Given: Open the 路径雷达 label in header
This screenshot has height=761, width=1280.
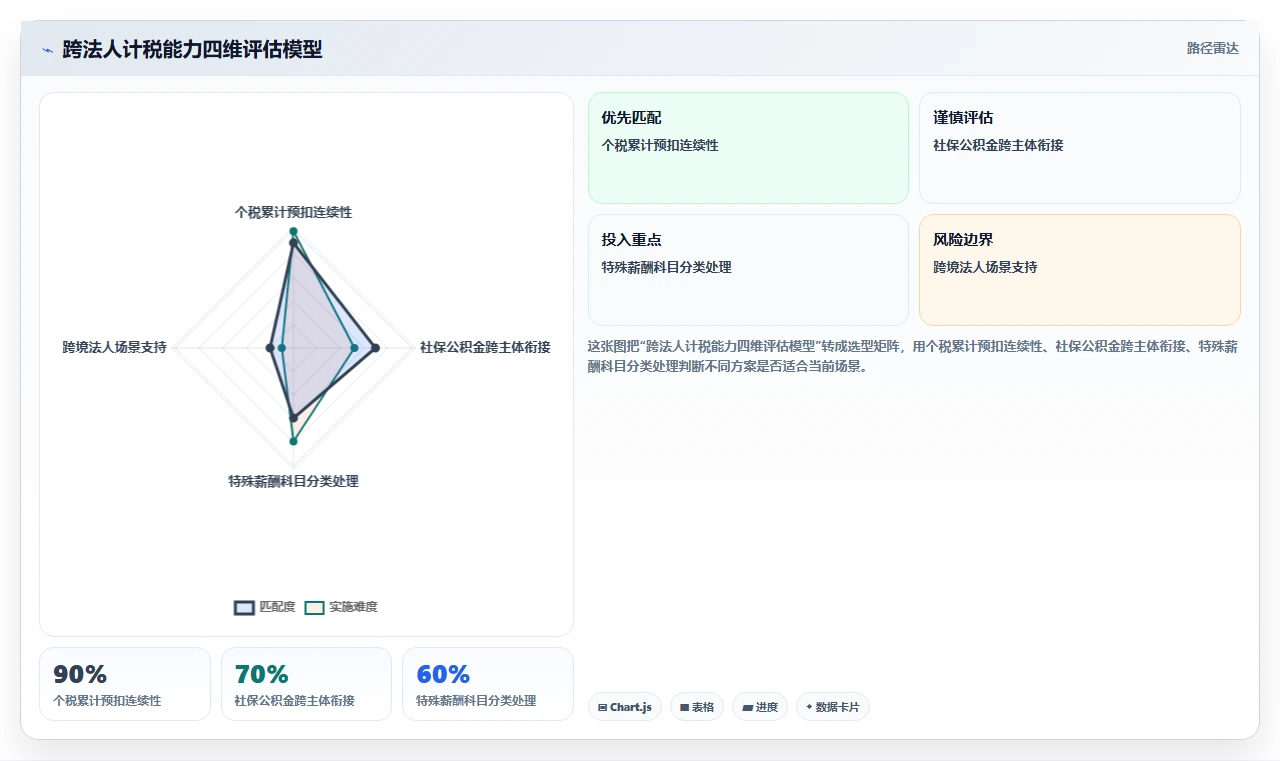Looking at the screenshot, I should [1212, 48].
